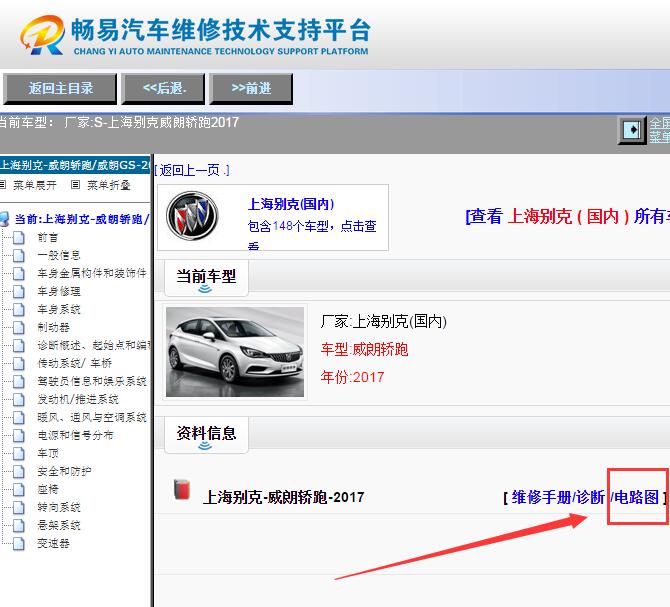The width and height of the screenshot is (670, 607).
Task: Open the 传动系统/车桥 tree item
Action: click(x=74, y=363)
